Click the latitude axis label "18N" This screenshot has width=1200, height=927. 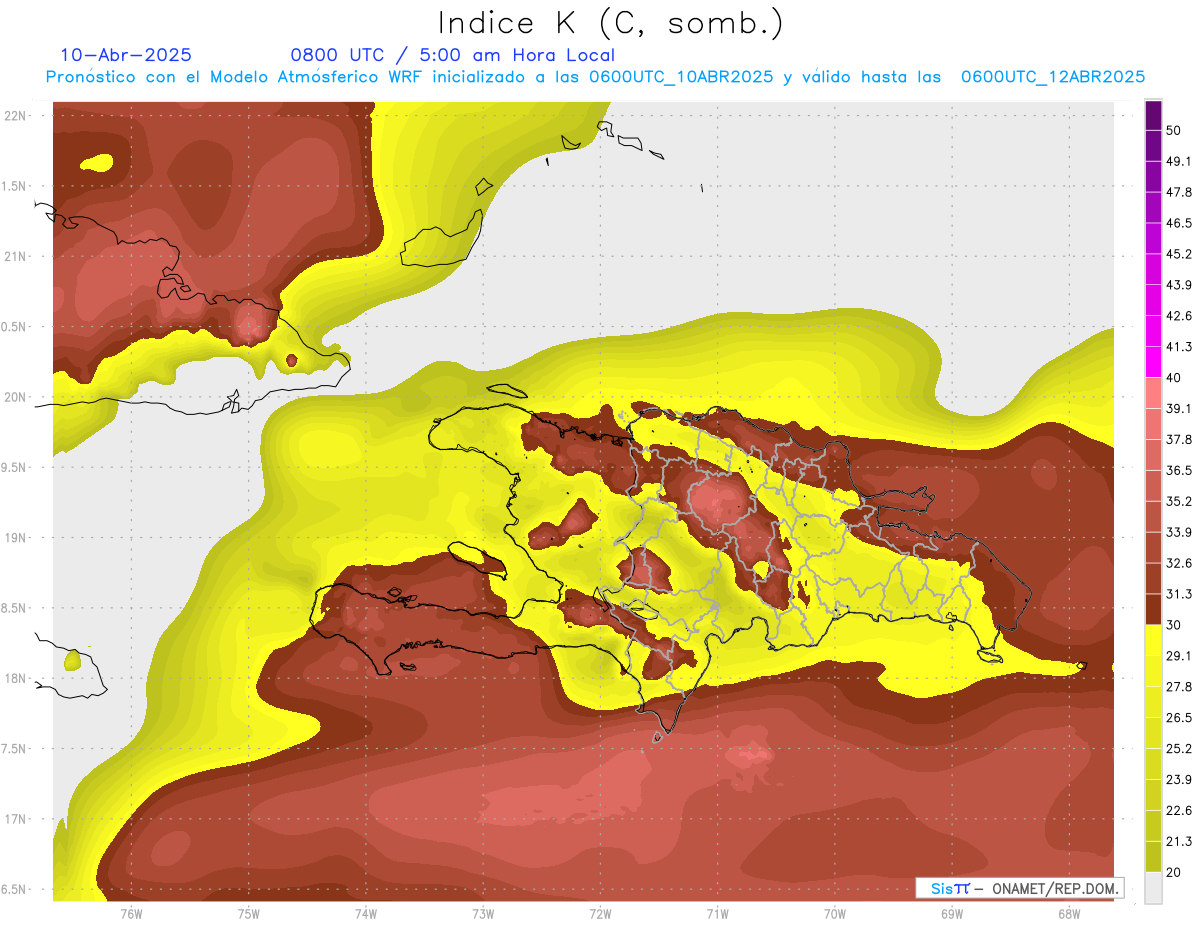pos(15,679)
